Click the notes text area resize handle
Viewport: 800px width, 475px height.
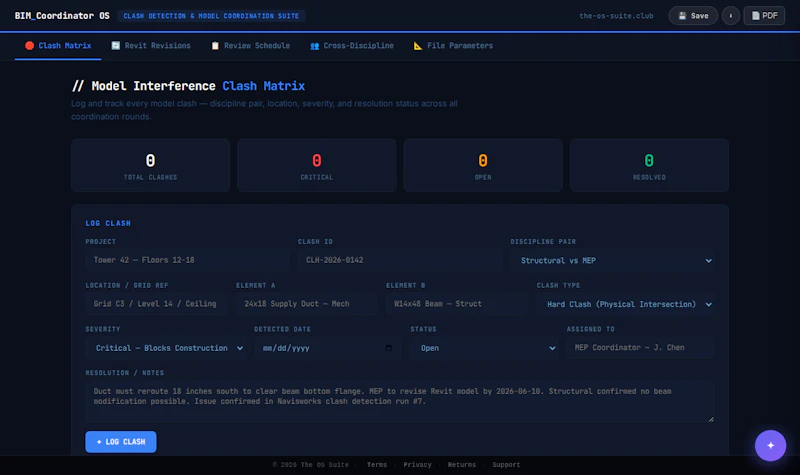tap(711, 419)
